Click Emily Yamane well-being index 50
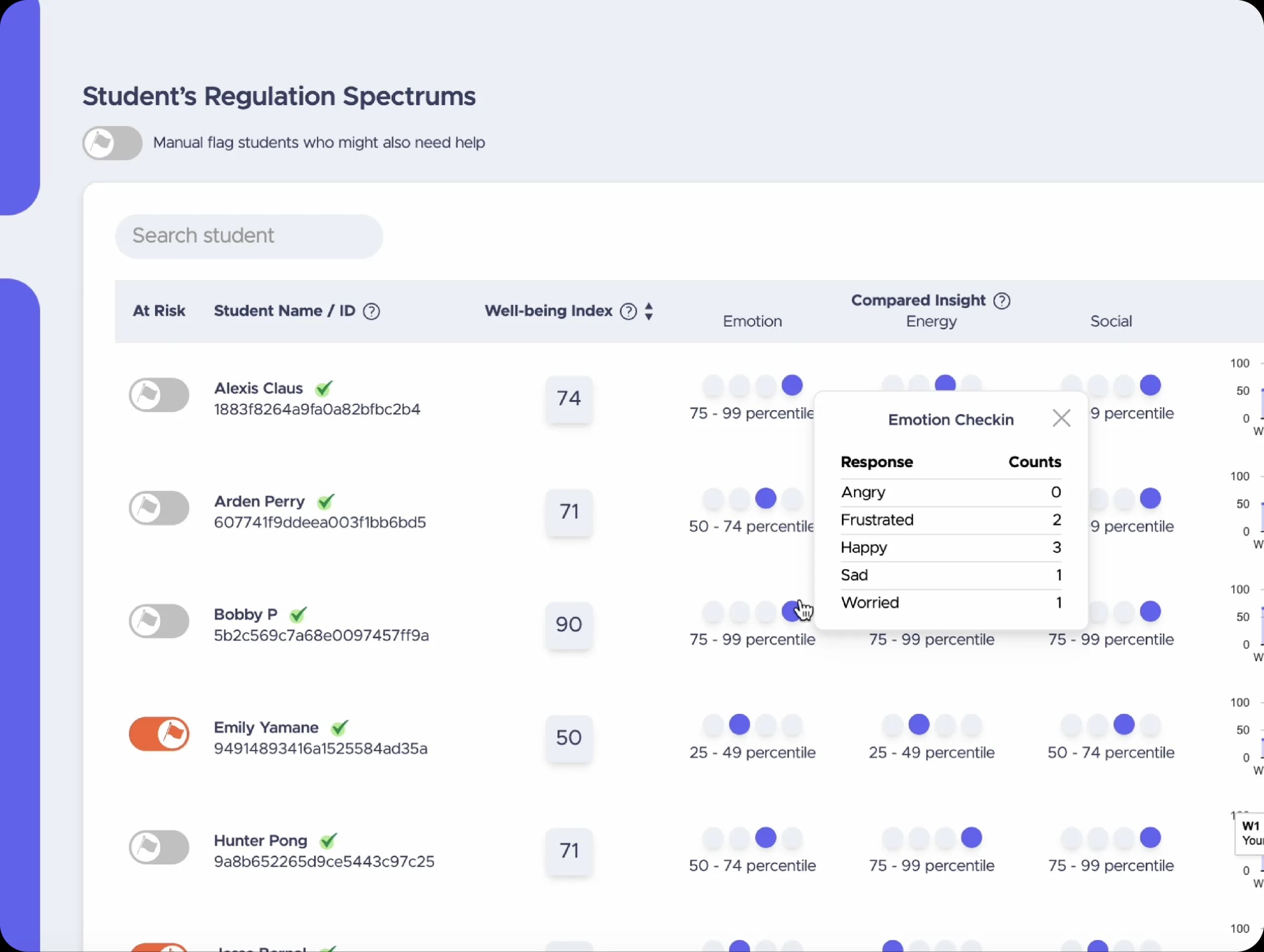The image size is (1264, 952). pos(569,738)
